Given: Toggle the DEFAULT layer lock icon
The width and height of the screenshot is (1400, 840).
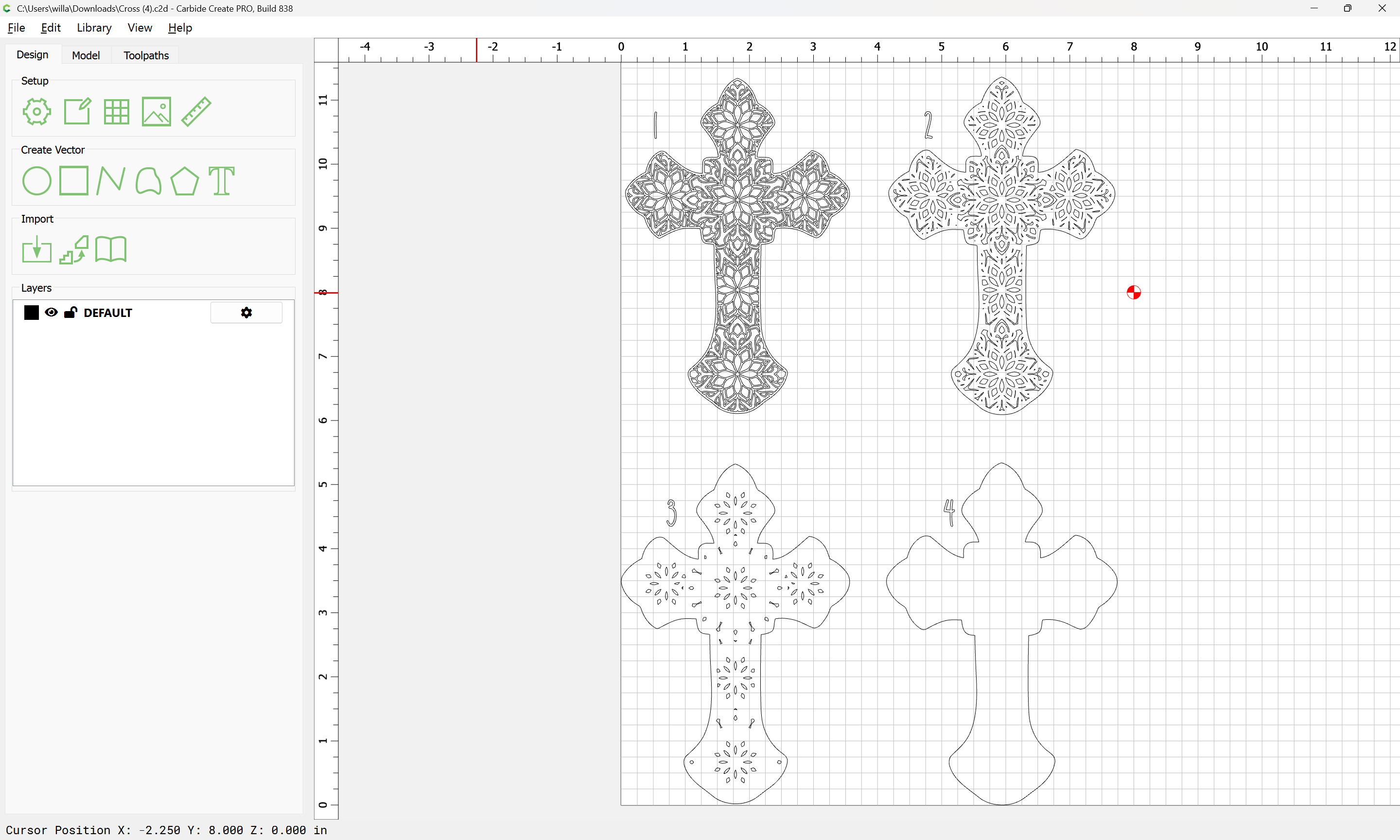Looking at the screenshot, I should tap(70, 313).
